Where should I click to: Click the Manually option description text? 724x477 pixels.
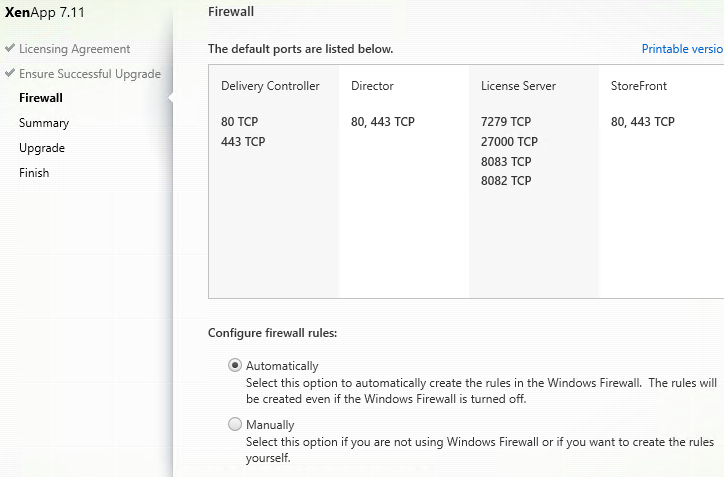[x=480, y=450]
